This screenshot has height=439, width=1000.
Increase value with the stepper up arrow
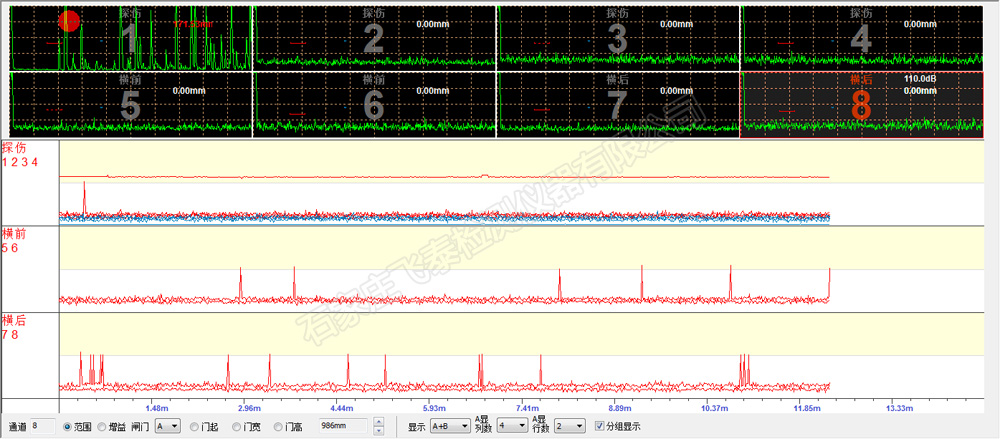click(x=378, y=421)
